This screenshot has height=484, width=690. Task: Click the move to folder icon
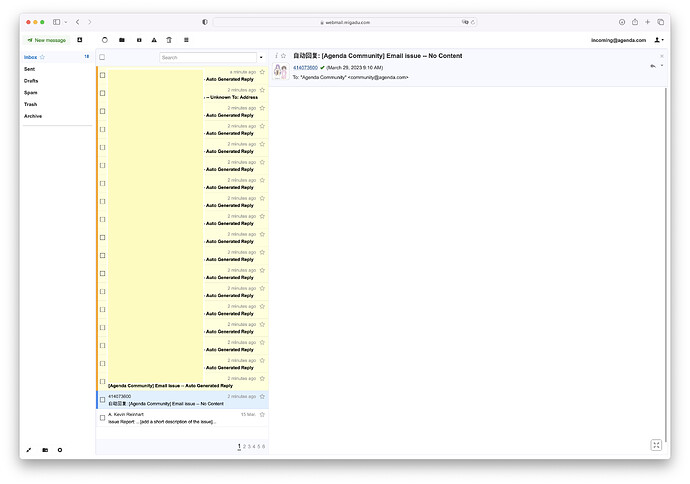point(122,40)
